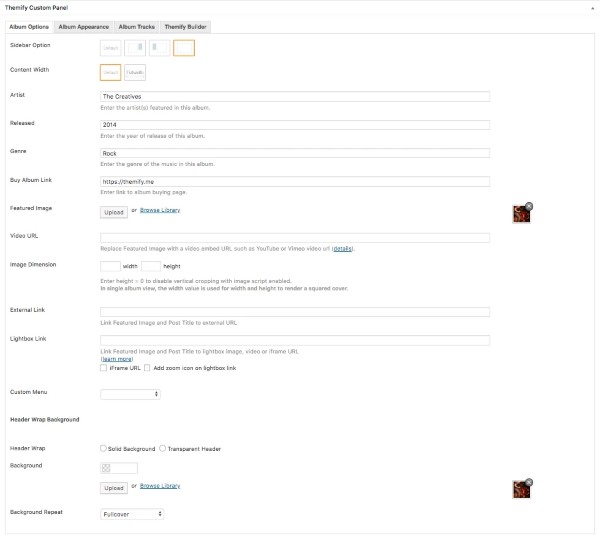
Task: Open the Background Repeat dropdown
Action: click(131, 514)
